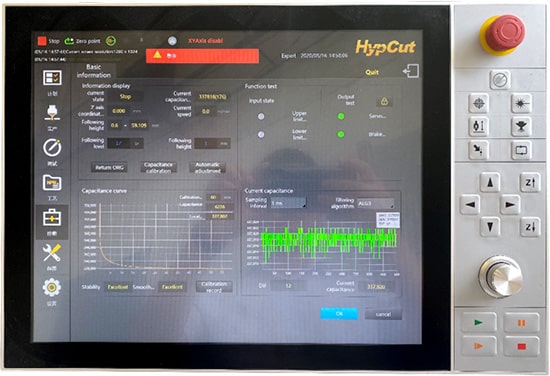
Task: Click the green Zero point icon
Action: pyautogui.click(x=69, y=41)
